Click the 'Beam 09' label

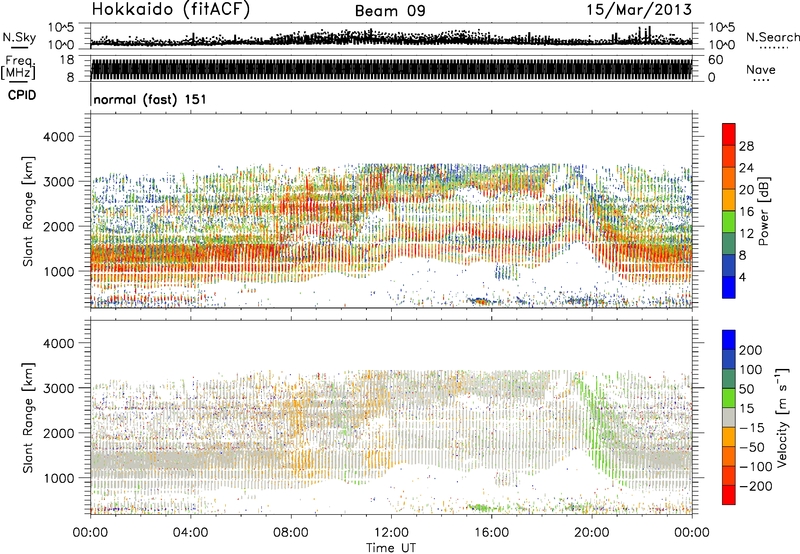[x=390, y=11]
